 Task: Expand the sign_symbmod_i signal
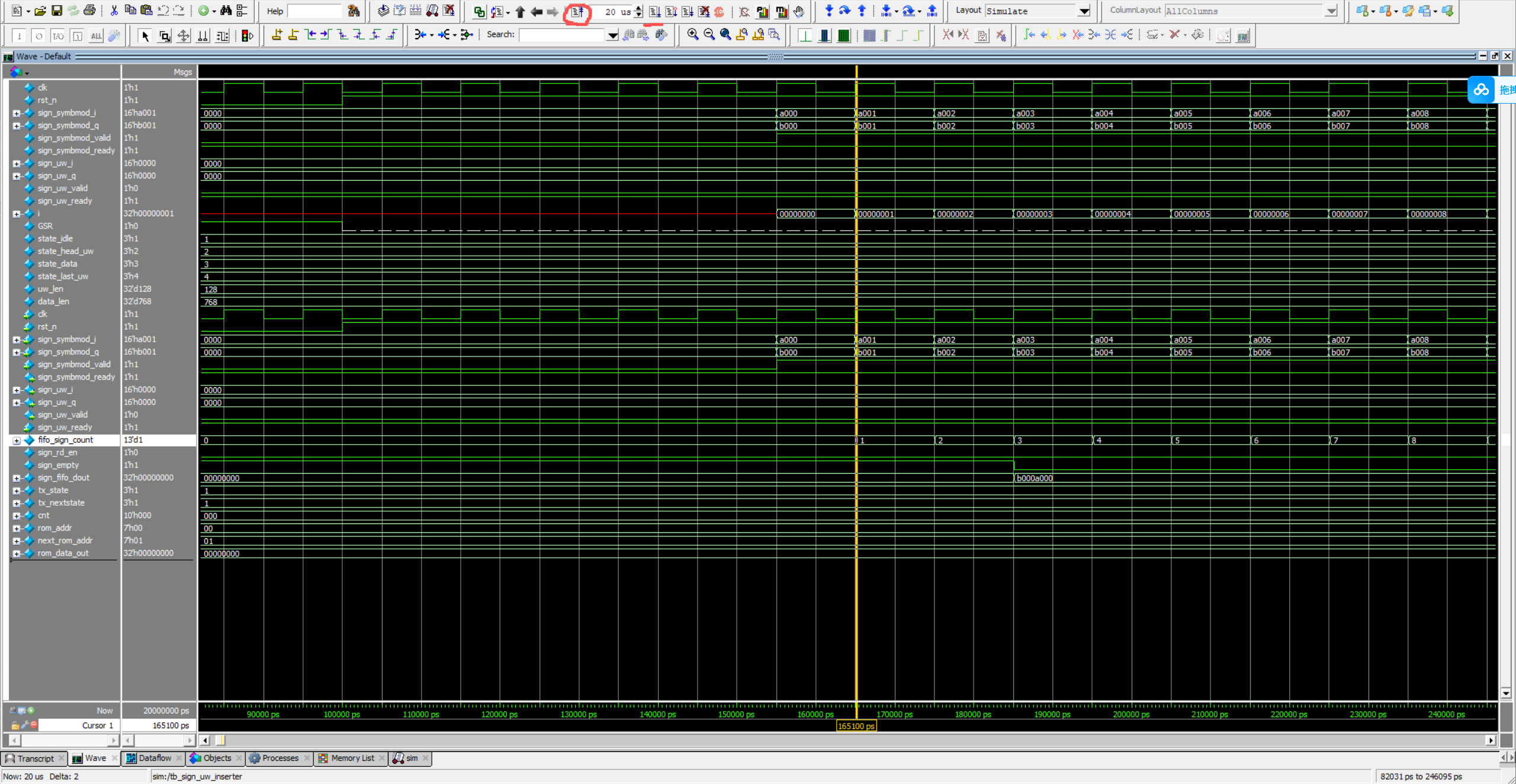pos(17,113)
